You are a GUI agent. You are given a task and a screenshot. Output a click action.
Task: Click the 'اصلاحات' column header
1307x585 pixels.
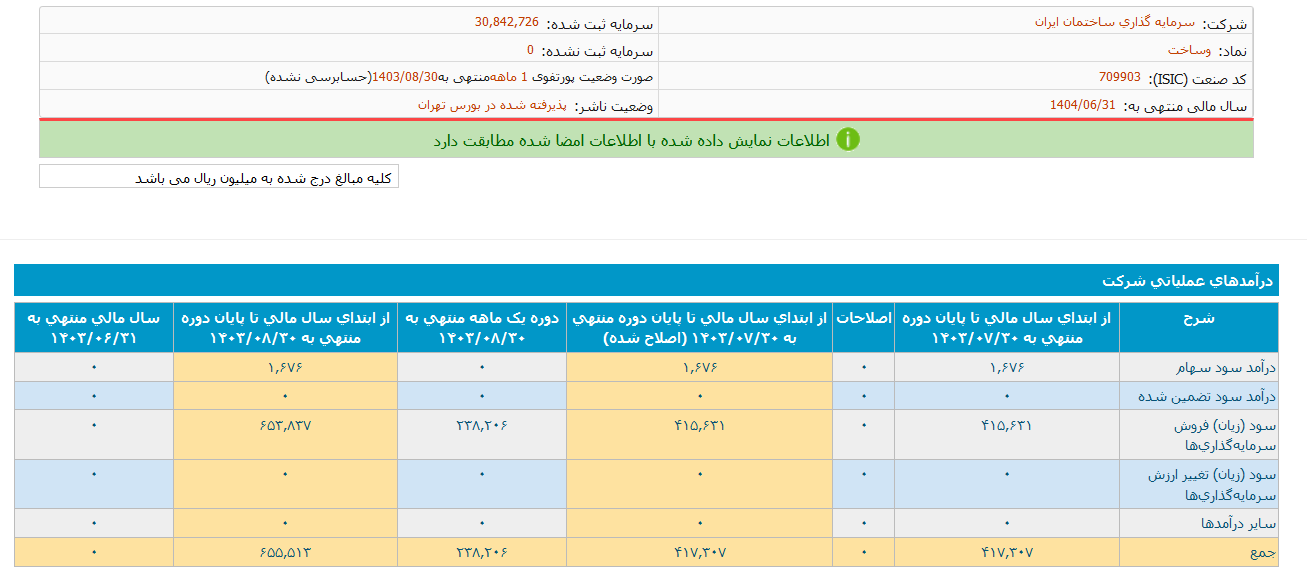[864, 318]
